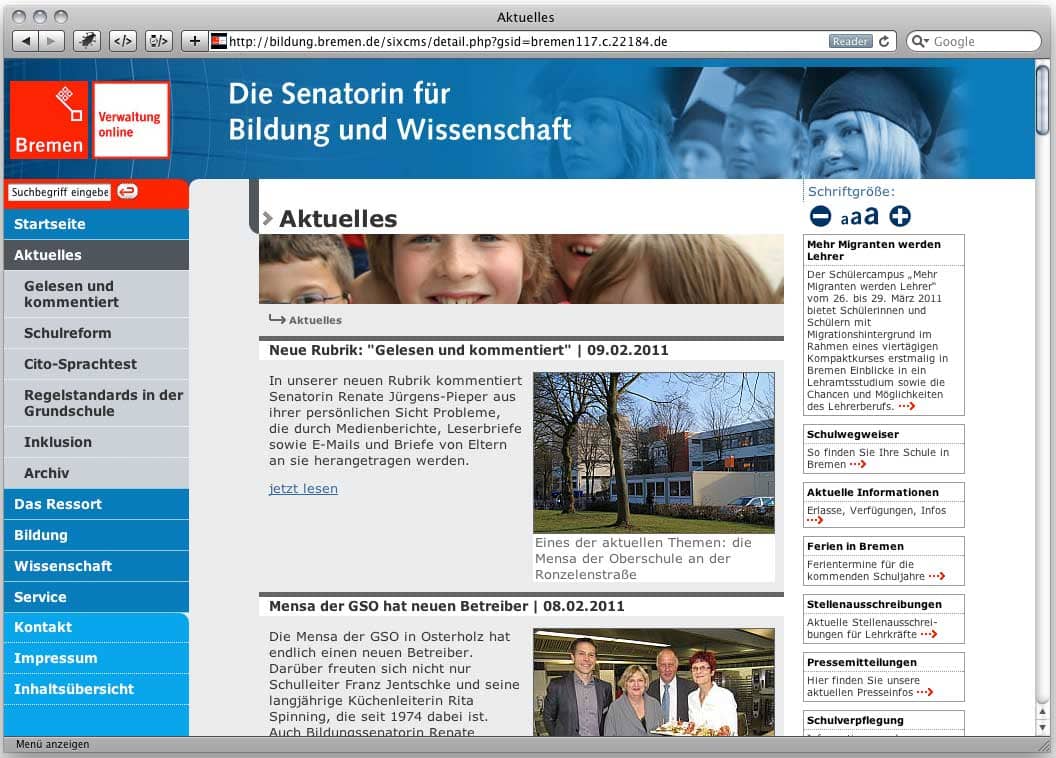Click the 'jetzt lesen' link
This screenshot has height=758, width=1056.
click(x=303, y=488)
